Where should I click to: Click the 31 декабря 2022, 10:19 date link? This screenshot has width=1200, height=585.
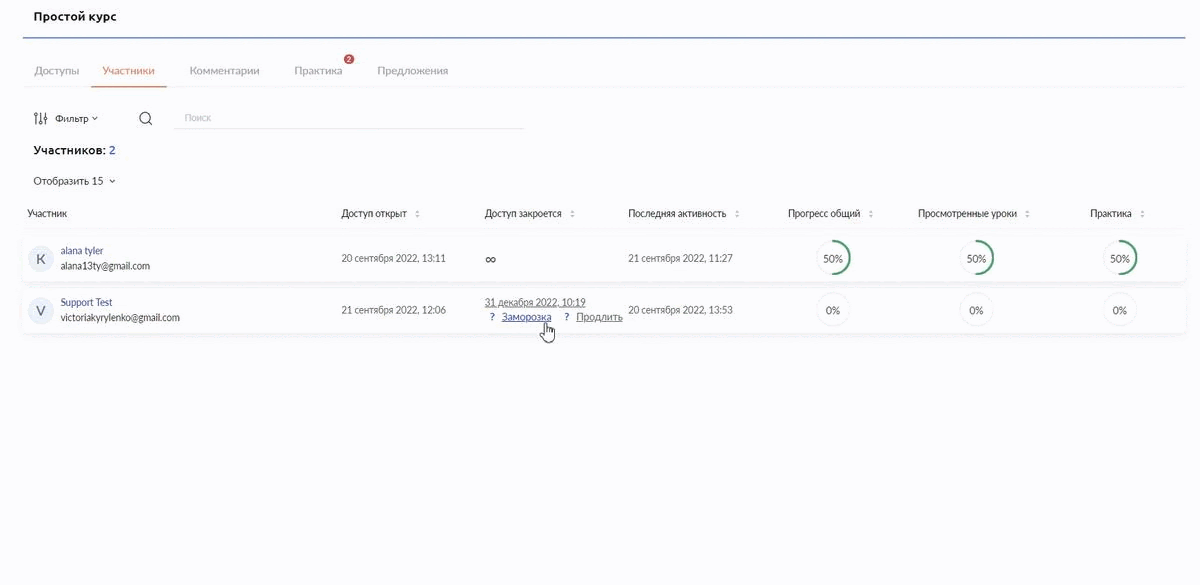click(x=535, y=302)
